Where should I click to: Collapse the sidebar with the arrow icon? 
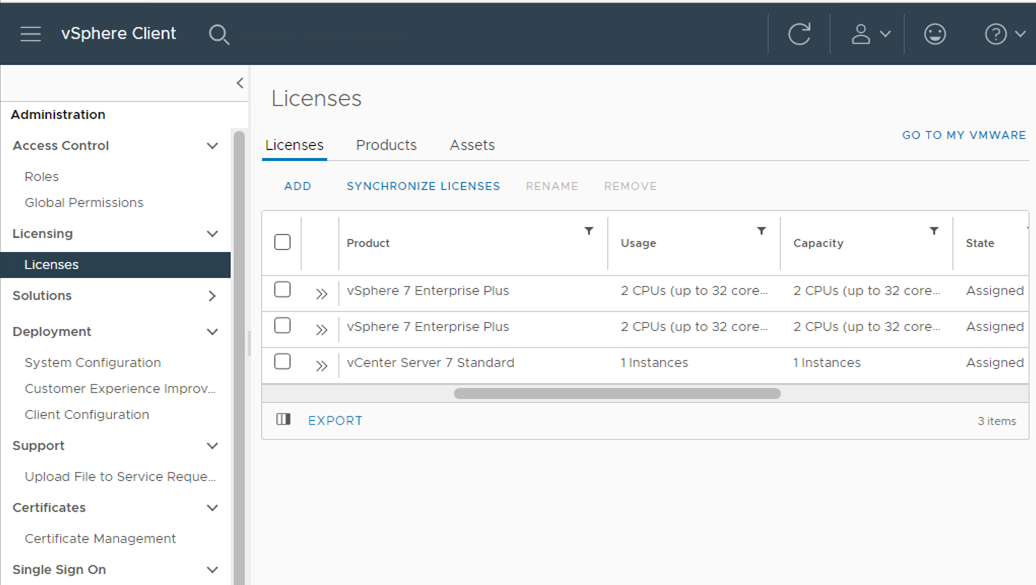tap(240, 83)
